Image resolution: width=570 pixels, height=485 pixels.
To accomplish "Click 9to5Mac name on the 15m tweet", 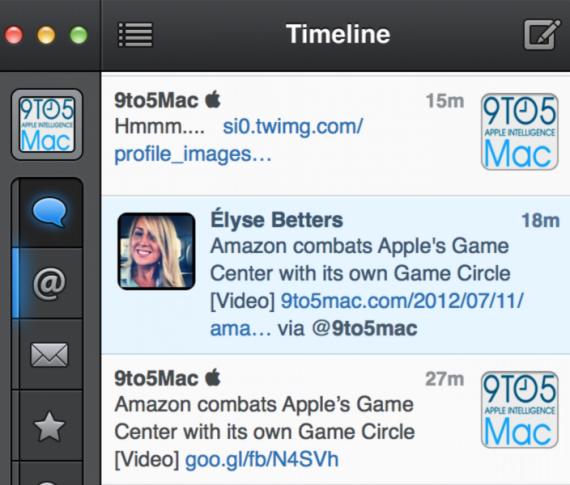I will tap(156, 101).
